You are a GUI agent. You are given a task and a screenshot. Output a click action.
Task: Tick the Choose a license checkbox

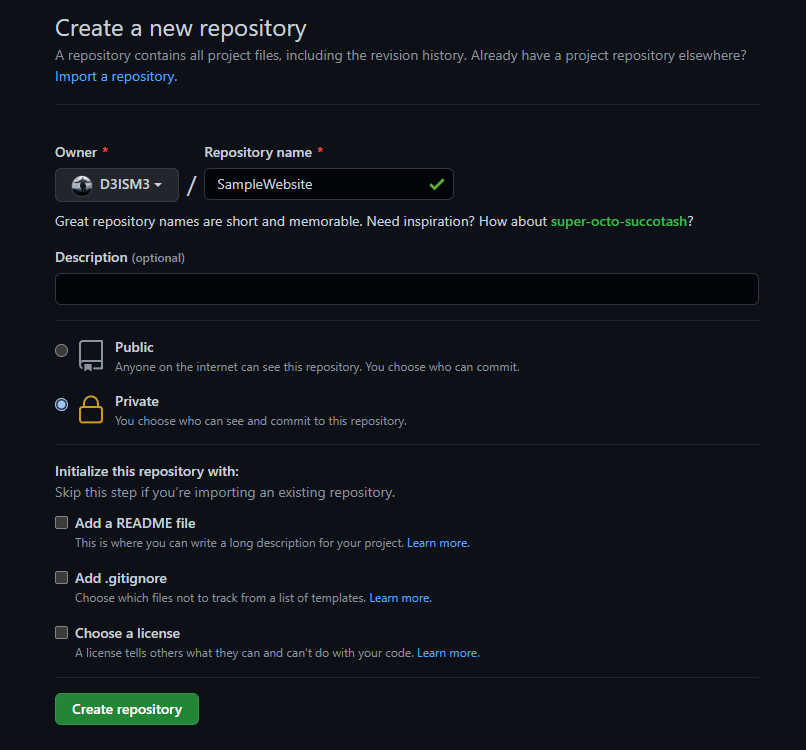pyautogui.click(x=62, y=633)
